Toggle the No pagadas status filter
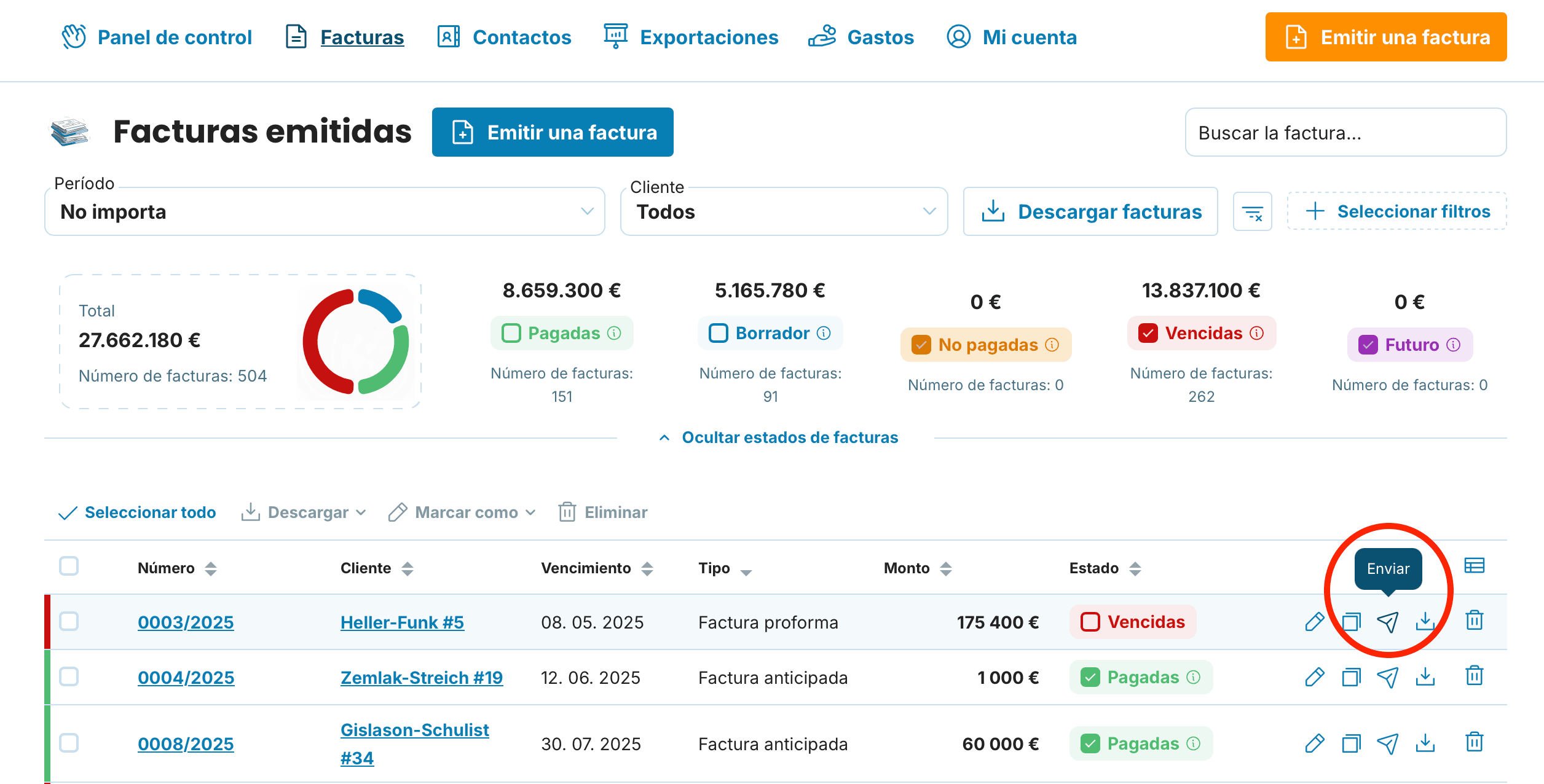1544x784 pixels. coord(921,345)
